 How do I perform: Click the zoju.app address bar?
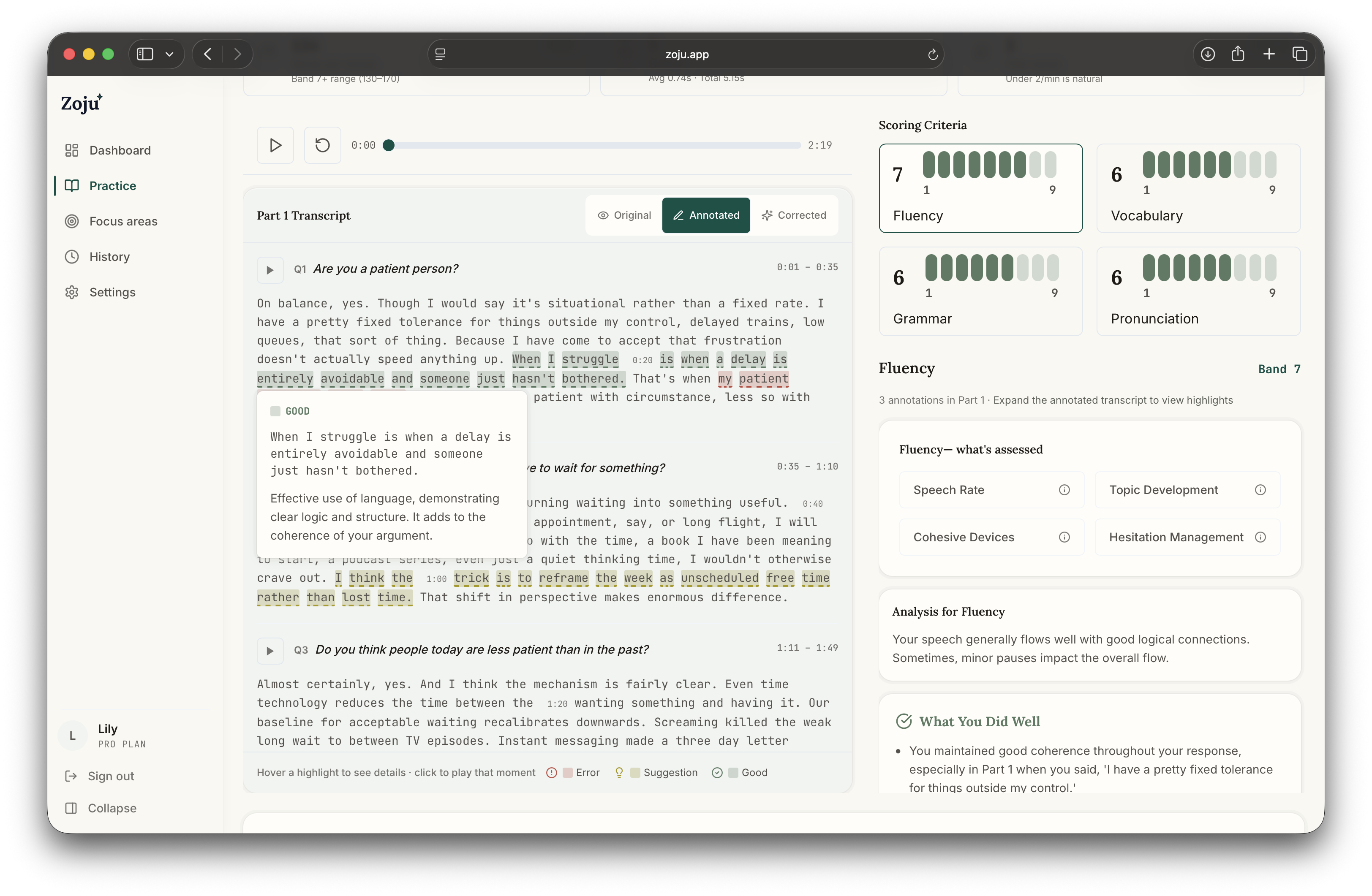pyautogui.click(x=686, y=54)
